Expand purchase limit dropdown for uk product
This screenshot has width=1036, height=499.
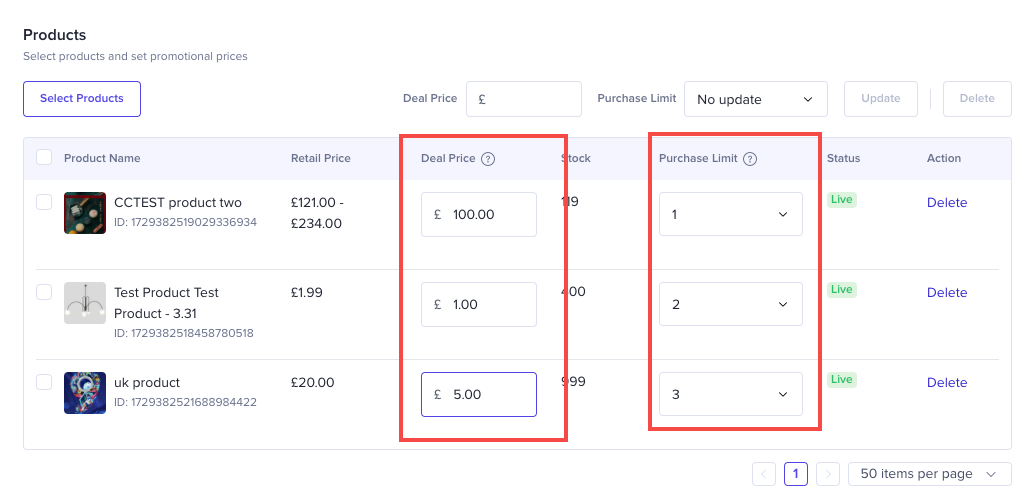pos(730,394)
